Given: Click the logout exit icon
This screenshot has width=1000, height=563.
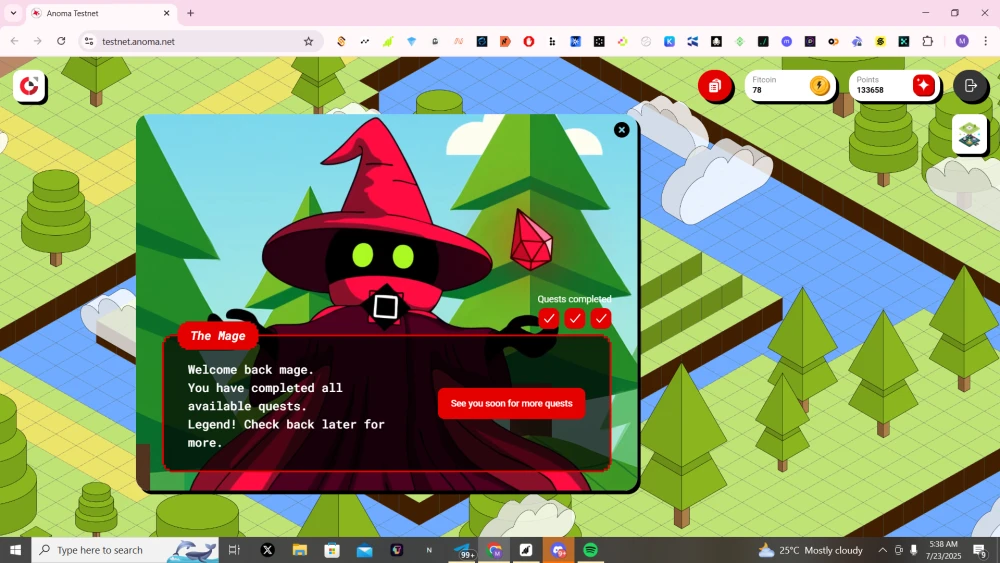Looking at the screenshot, I should coord(970,86).
